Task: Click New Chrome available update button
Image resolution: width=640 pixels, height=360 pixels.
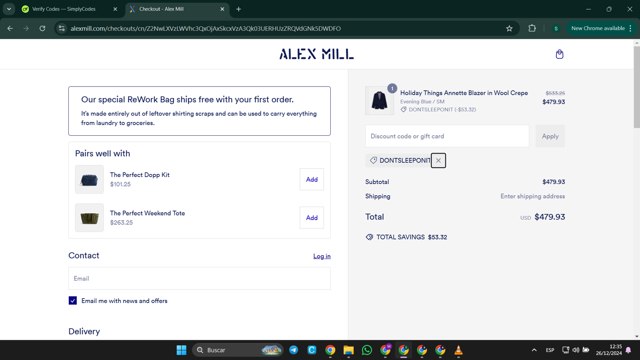Action: click(x=598, y=29)
